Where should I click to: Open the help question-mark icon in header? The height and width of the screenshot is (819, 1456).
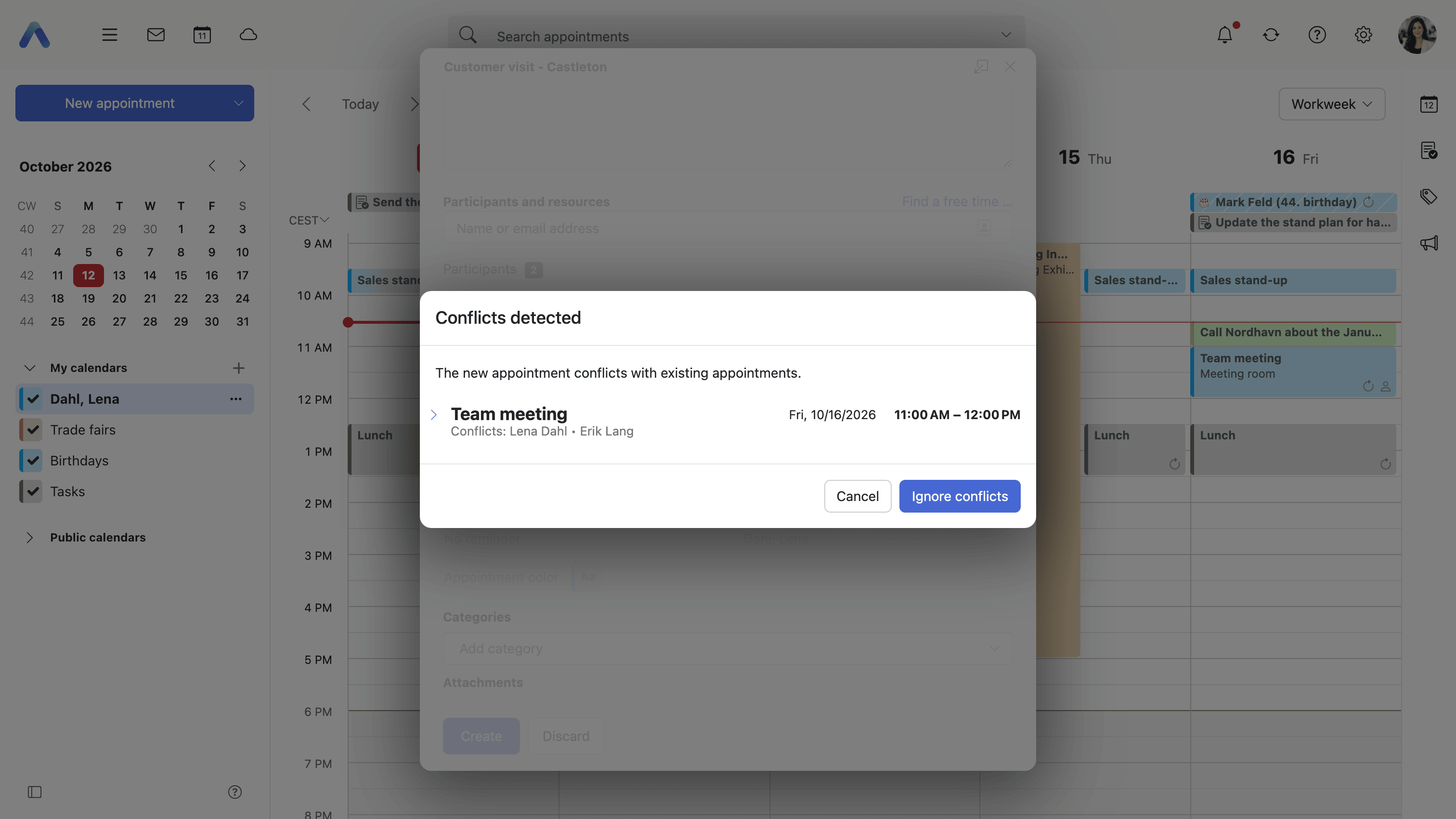tap(1317, 35)
